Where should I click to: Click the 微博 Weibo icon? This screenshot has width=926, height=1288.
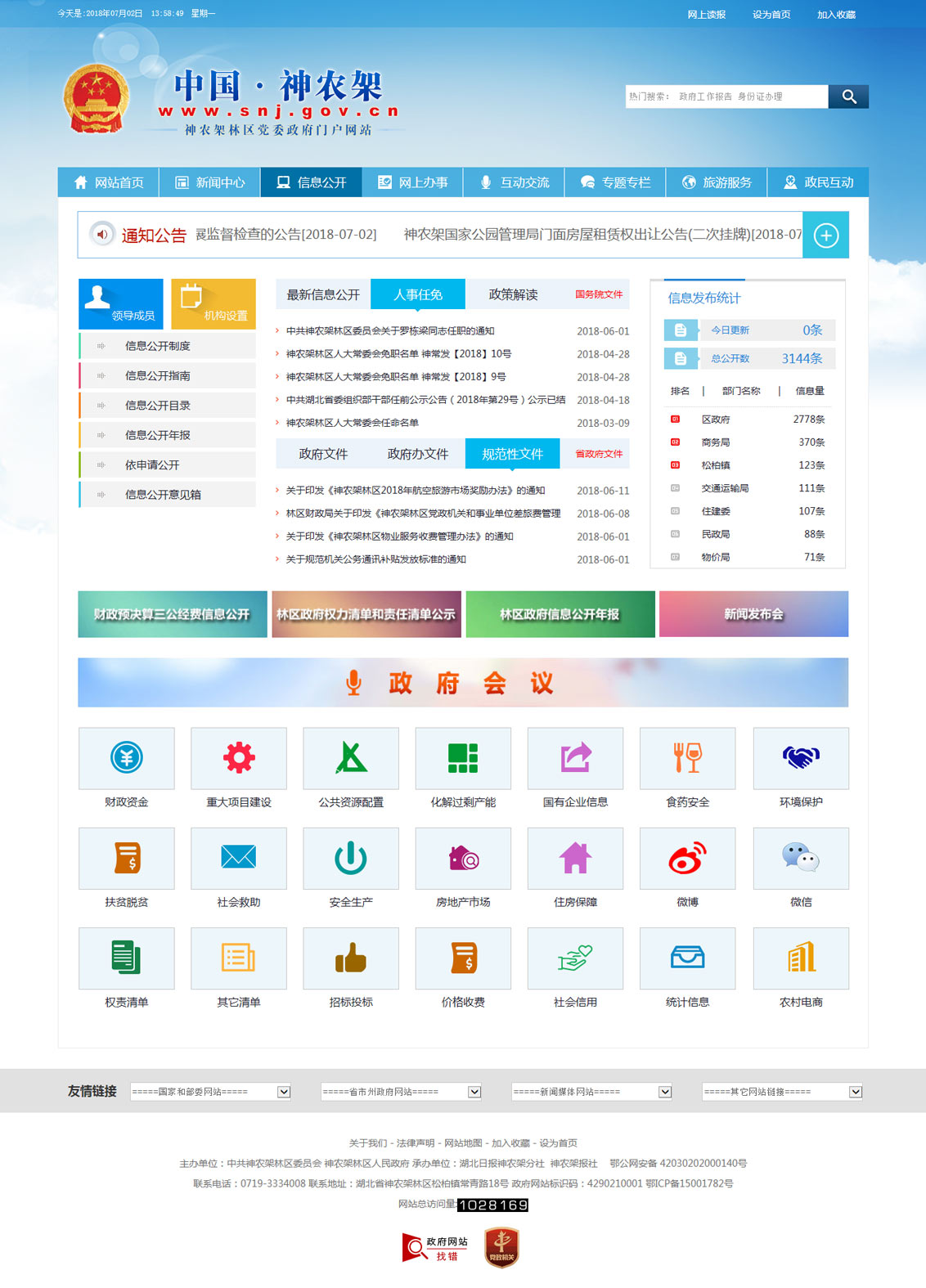[x=687, y=858]
